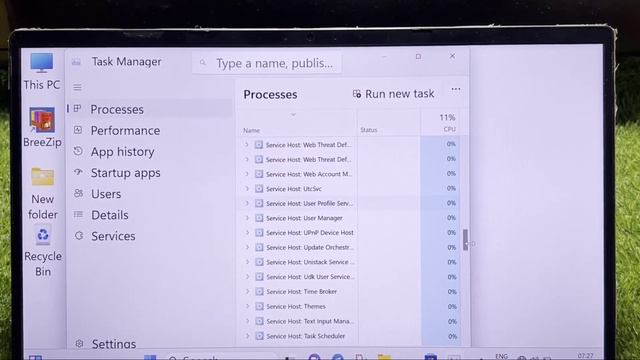Click gear icon of Service Host: Themes
Image resolution: width=640 pixels, height=360 pixels.
259,306
